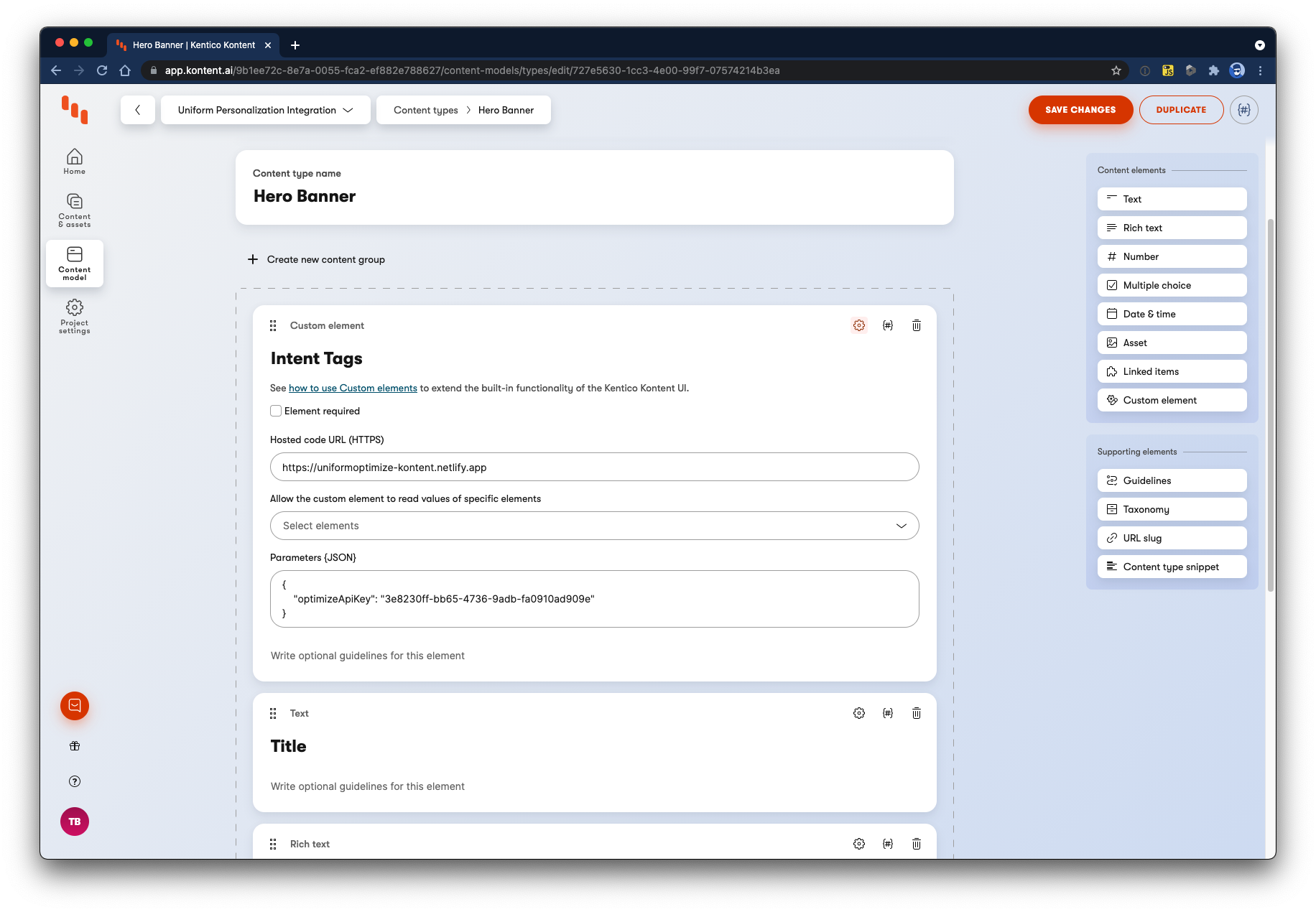Open the TB user avatar menu
Screen dimensions: 1316x912
pyautogui.click(x=75, y=822)
